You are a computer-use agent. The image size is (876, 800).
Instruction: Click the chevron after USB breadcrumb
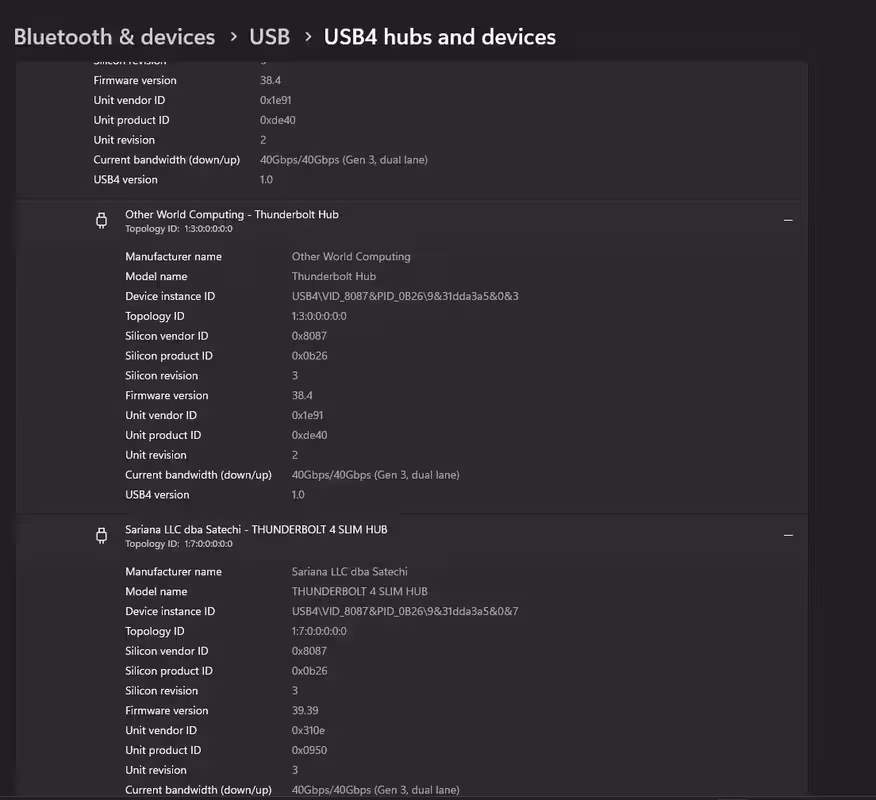(x=308, y=37)
